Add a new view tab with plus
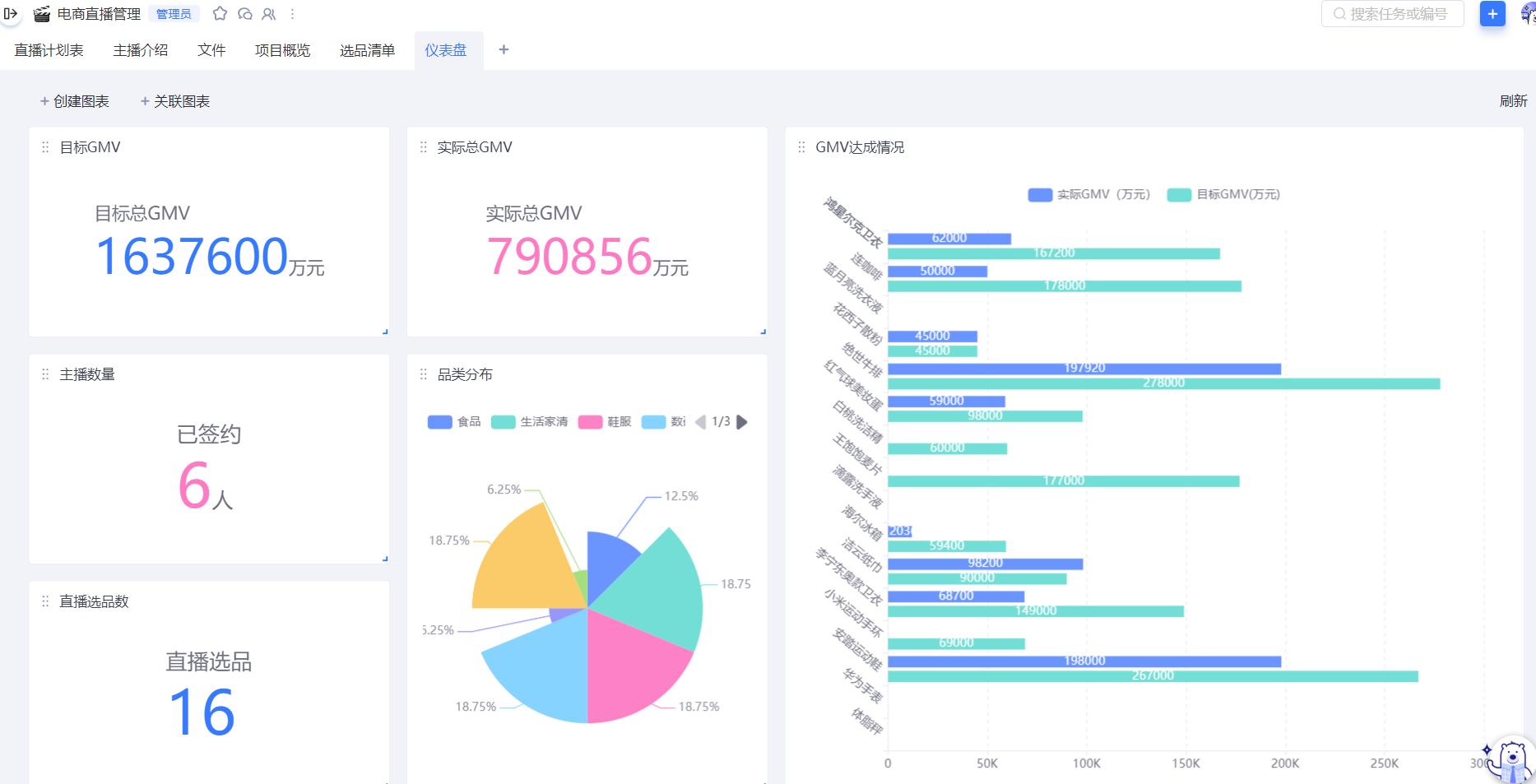The image size is (1536, 784). (x=503, y=50)
